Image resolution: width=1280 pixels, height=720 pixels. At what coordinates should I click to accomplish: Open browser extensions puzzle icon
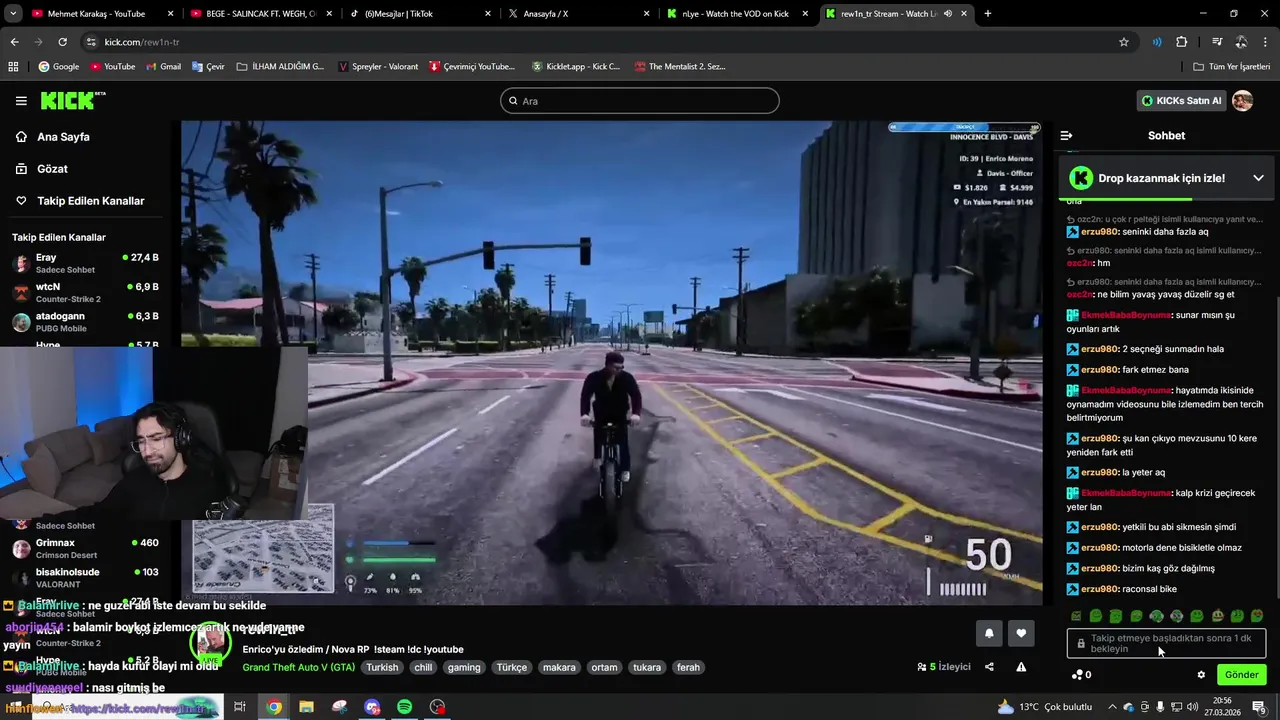1181,42
